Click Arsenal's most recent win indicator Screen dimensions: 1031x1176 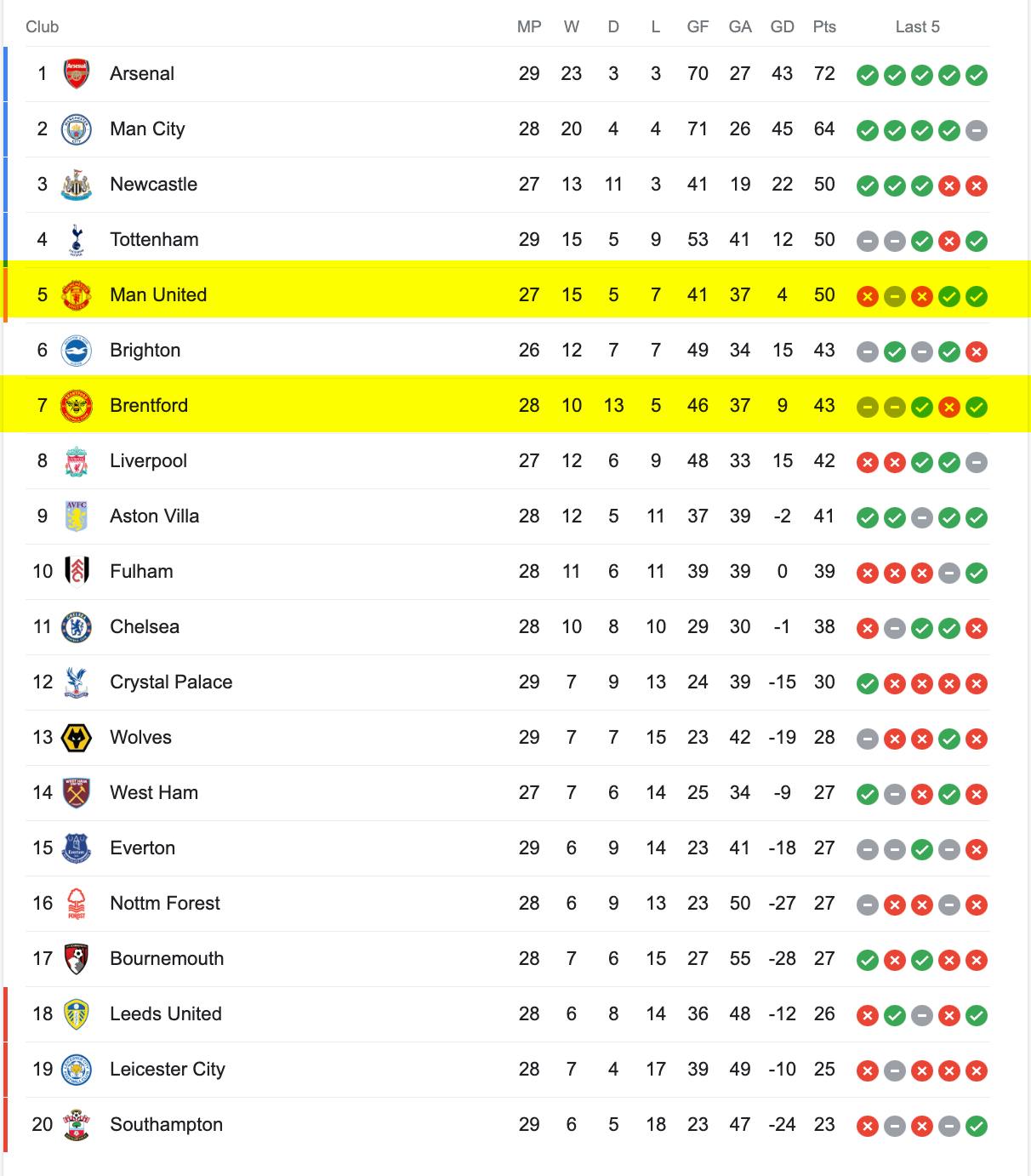977,75
